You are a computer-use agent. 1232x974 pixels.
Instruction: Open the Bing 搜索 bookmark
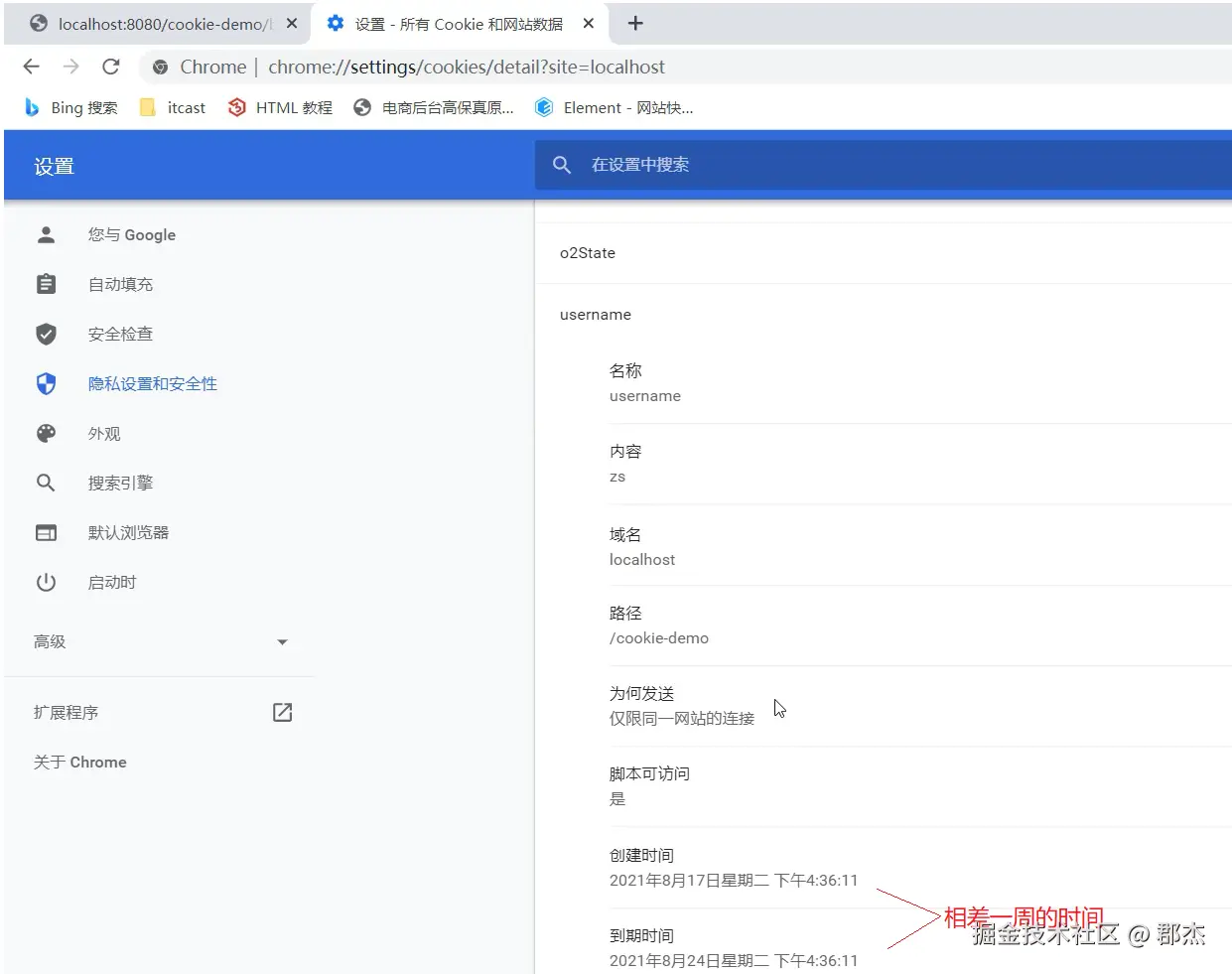[x=71, y=107]
